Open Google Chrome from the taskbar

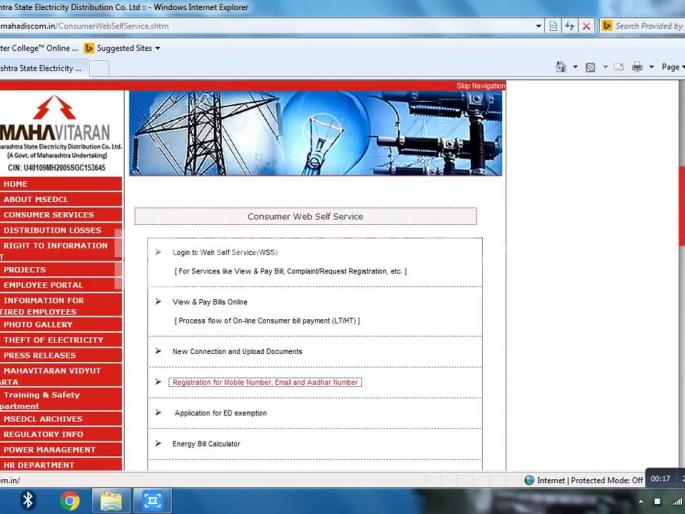[x=69, y=500]
